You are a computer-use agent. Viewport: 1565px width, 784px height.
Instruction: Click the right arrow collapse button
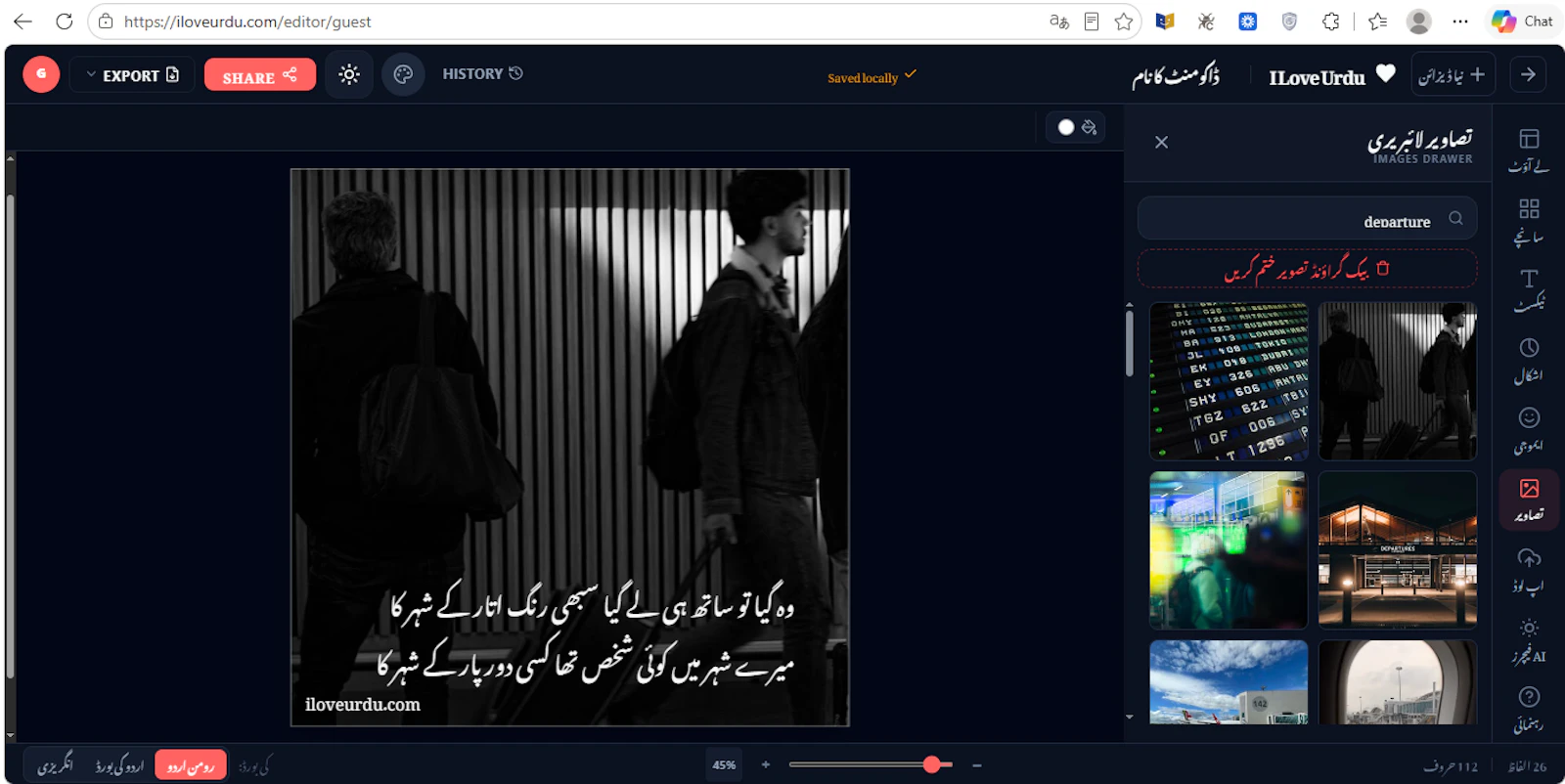tap(1528, 74)
